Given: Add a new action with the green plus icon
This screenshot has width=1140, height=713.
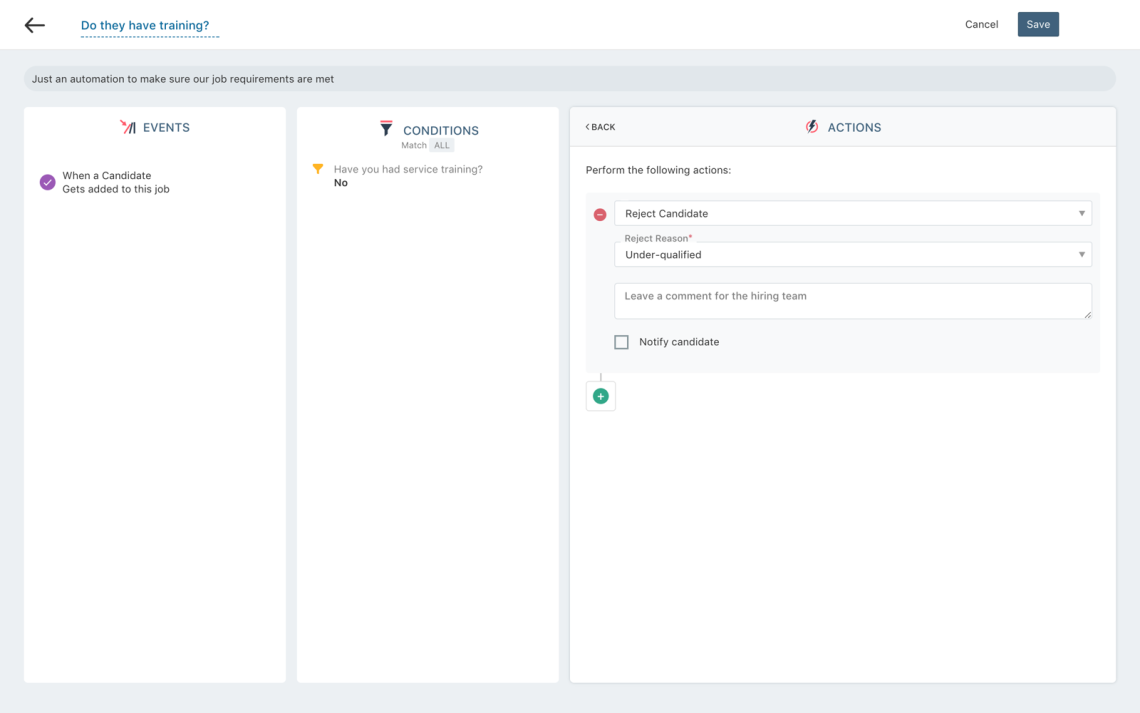Looking at the screenshot, I should click(x=601, y=396).
